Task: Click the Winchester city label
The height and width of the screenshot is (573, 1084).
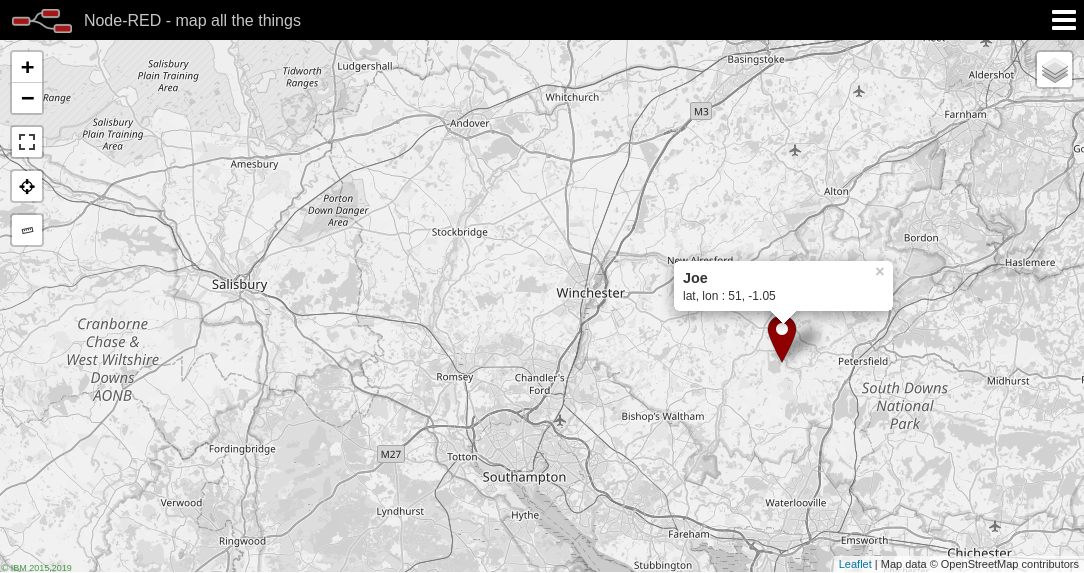Action: [590, 293]
